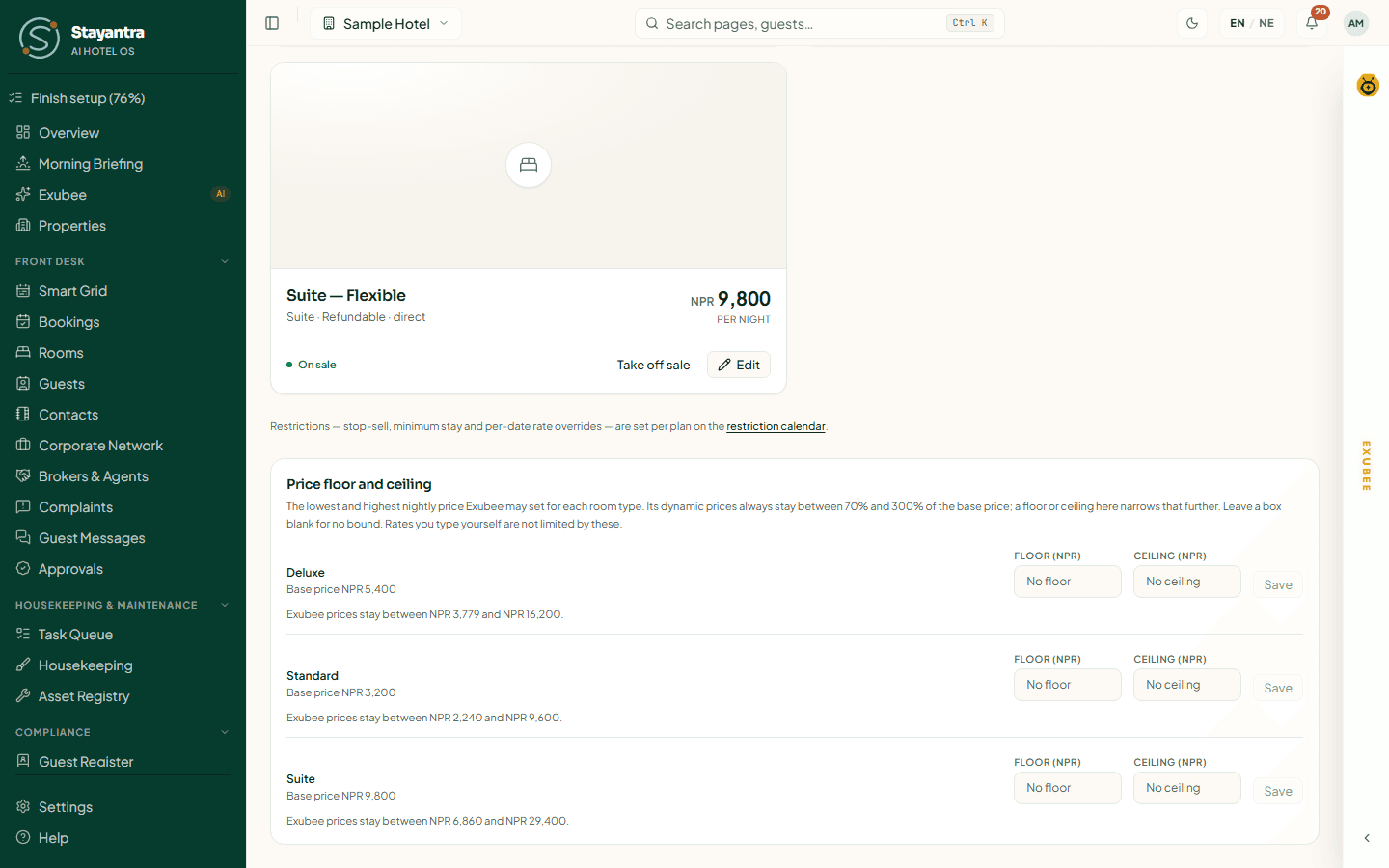Switch to dark mode moon icon
The width and height of the screenshot is (1389, 868).
pyautogui.click(x=1192, y=23)
